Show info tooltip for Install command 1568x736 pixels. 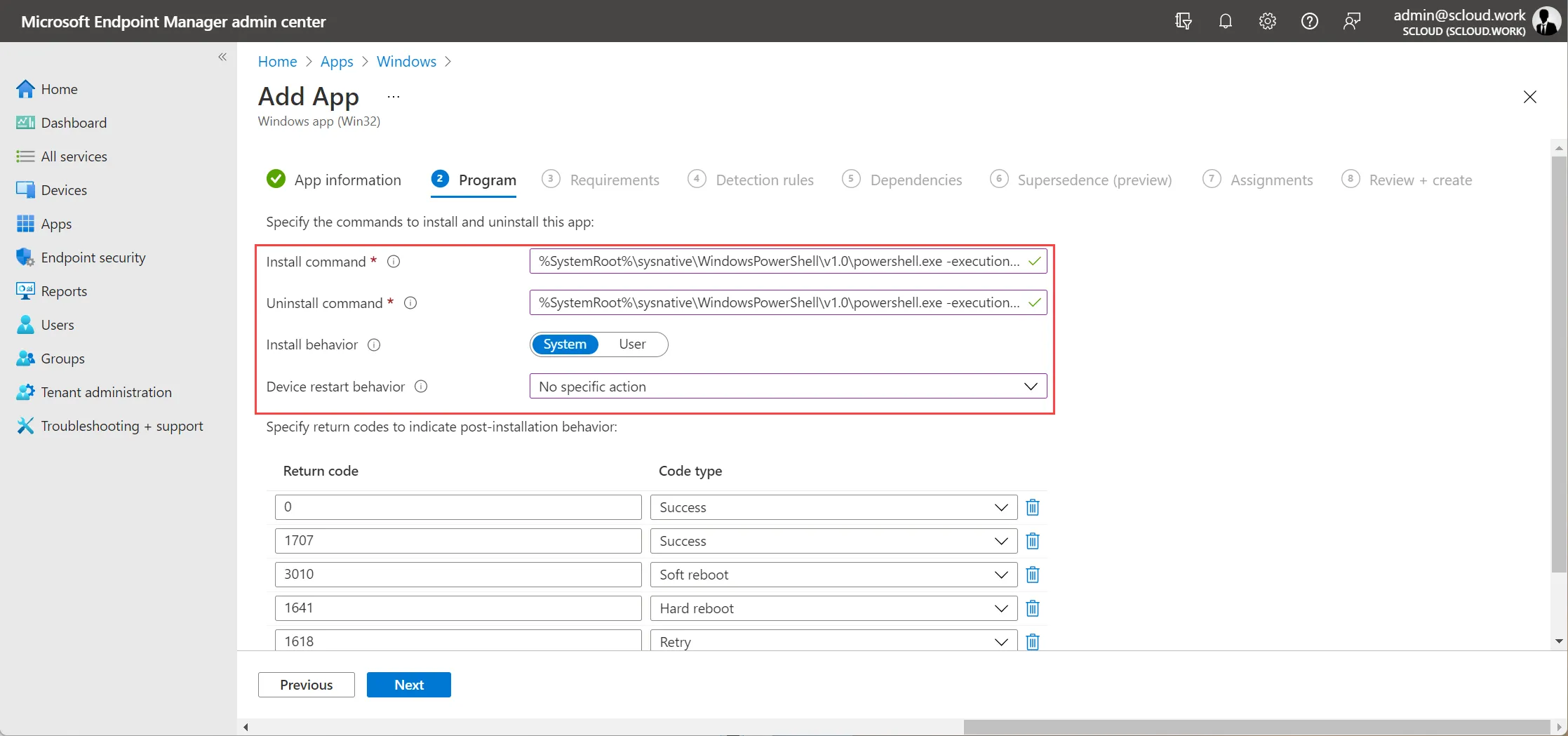394,262
